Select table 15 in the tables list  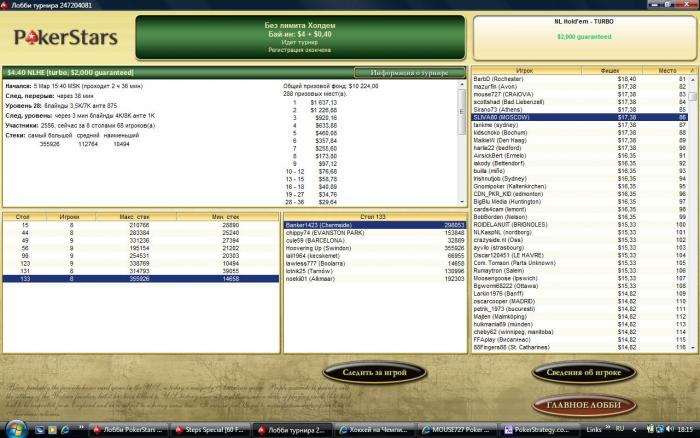click(141, 225)
